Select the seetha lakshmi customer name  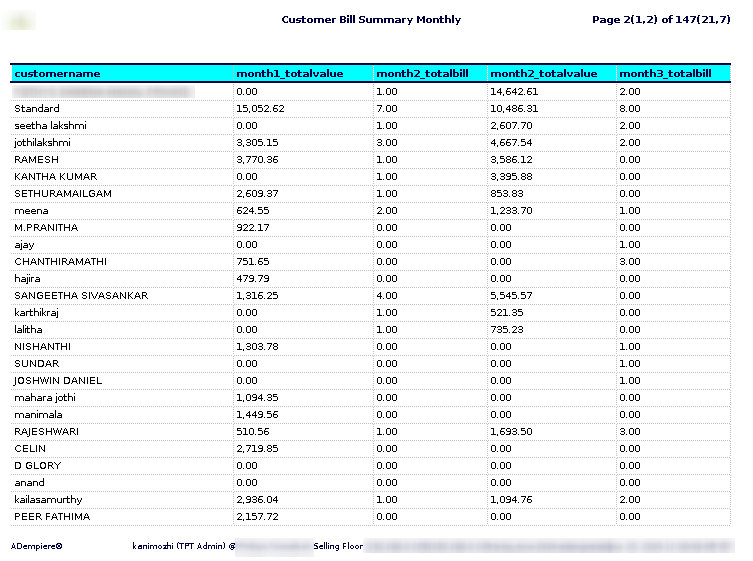50,125
